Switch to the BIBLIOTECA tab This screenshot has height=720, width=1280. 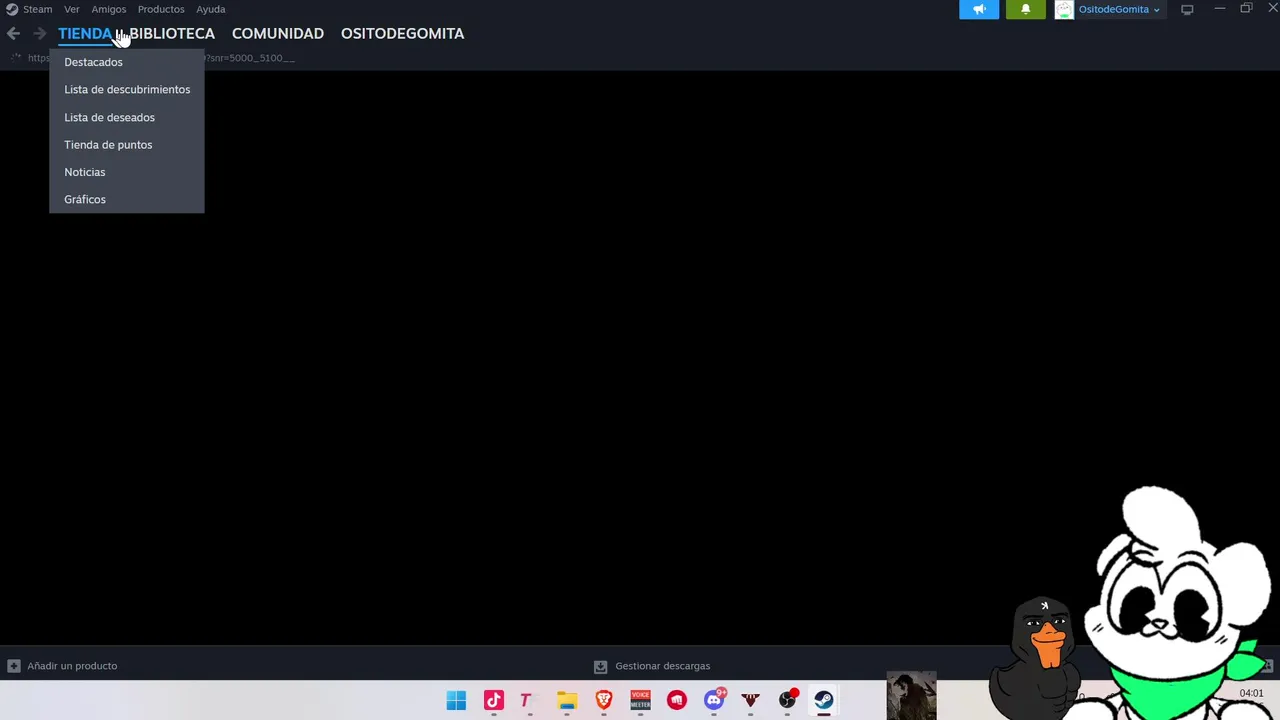click(x=172, y=33)
